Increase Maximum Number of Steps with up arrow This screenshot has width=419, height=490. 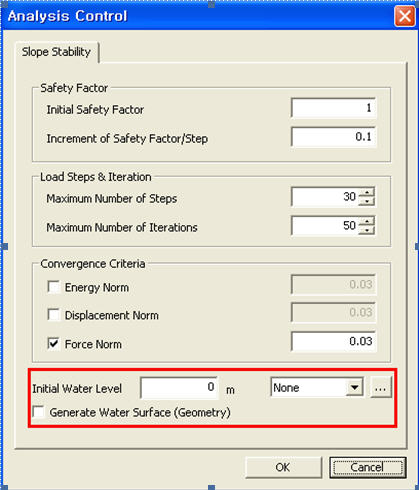coord(367,192)
